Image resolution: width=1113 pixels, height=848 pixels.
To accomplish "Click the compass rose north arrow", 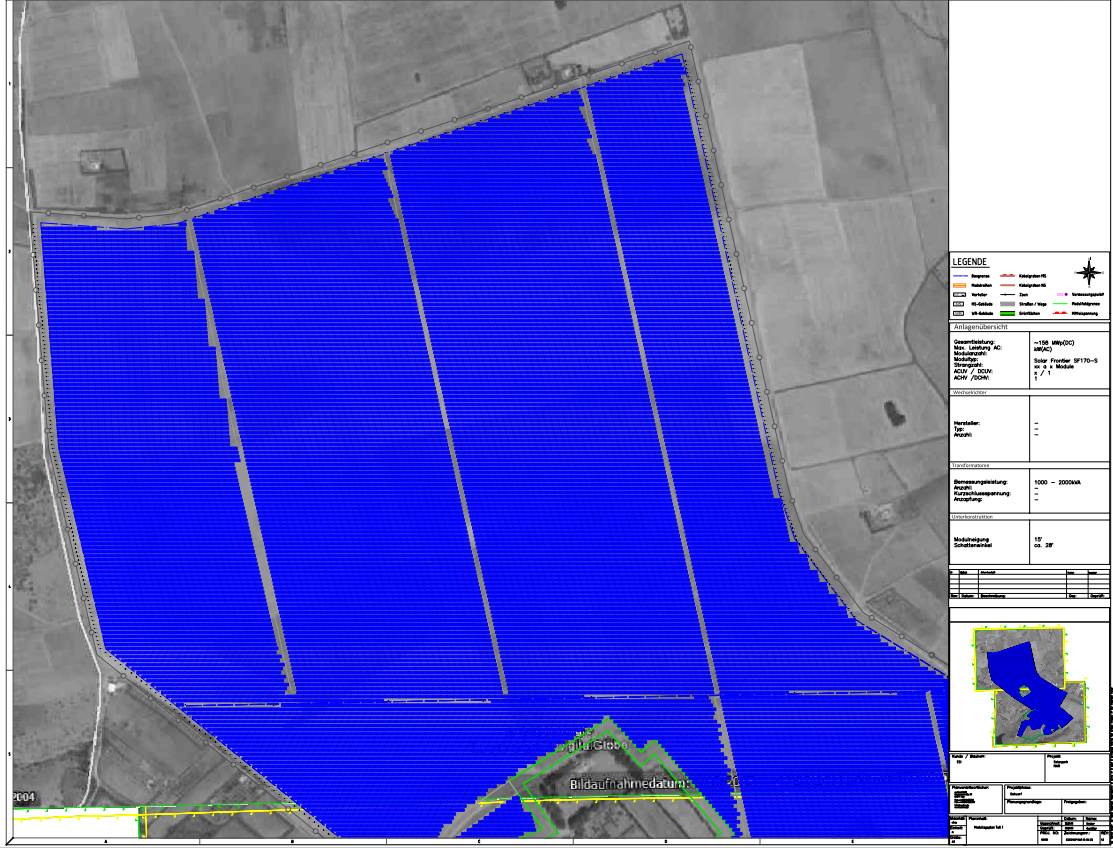I will point(1088,271).
